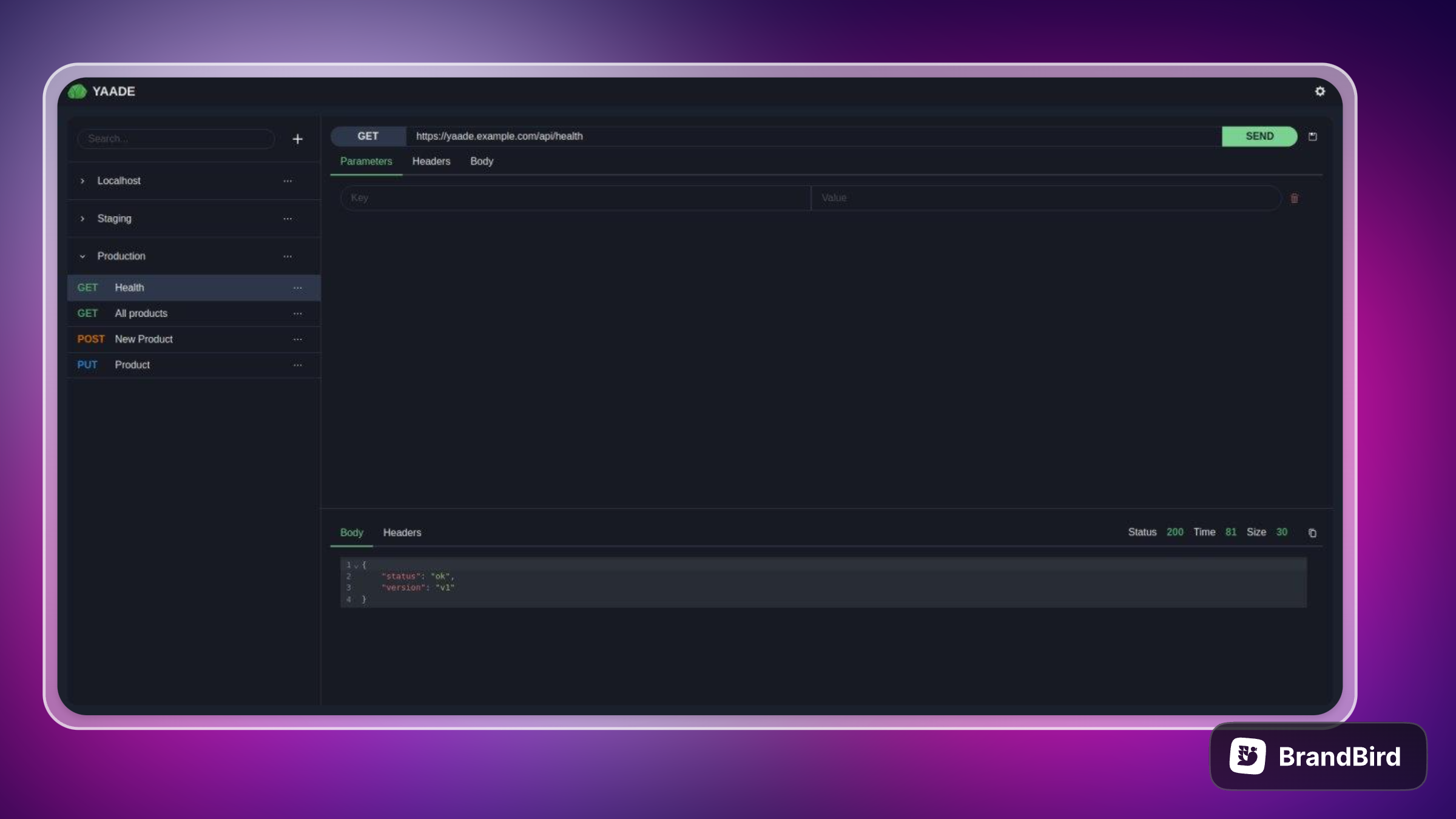Switch to the request Body tab
Screen dimensions: 1456x819
coord(482,161)
